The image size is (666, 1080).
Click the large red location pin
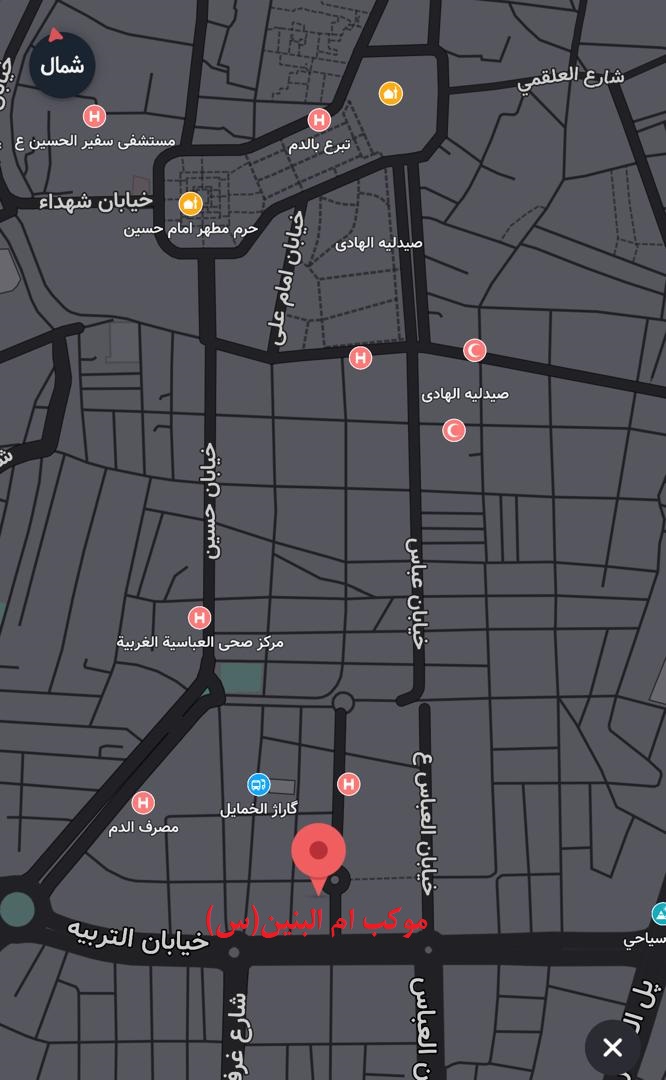[318, 853]
